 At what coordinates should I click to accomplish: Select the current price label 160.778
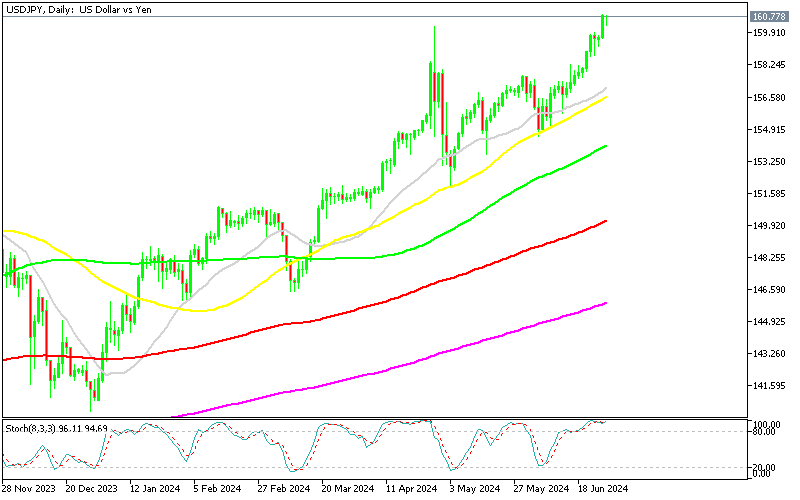tap(768, 17)
